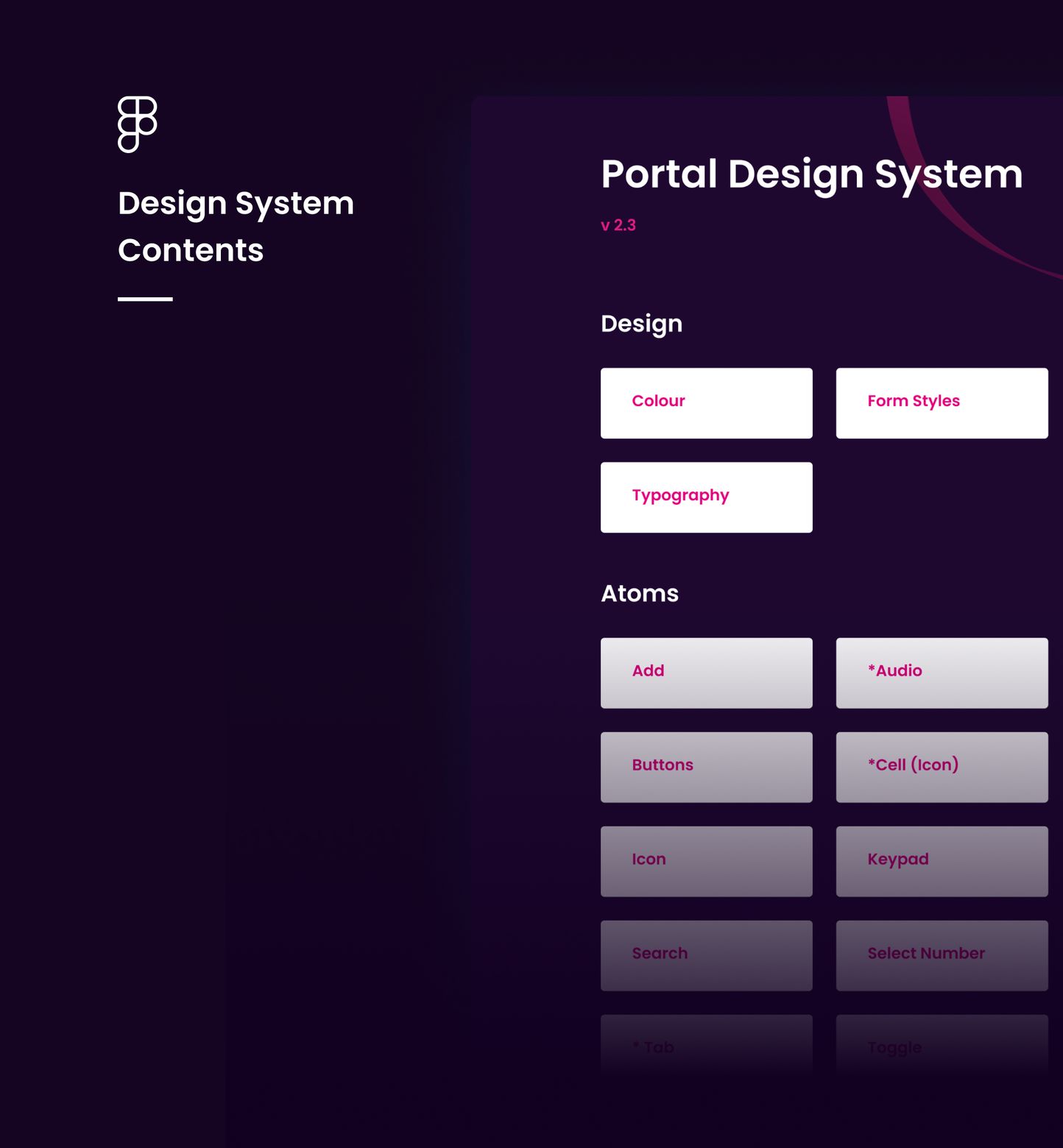Click the Design System Contents title
This screenshot has width=1063, height=1148.
[236, 225]
